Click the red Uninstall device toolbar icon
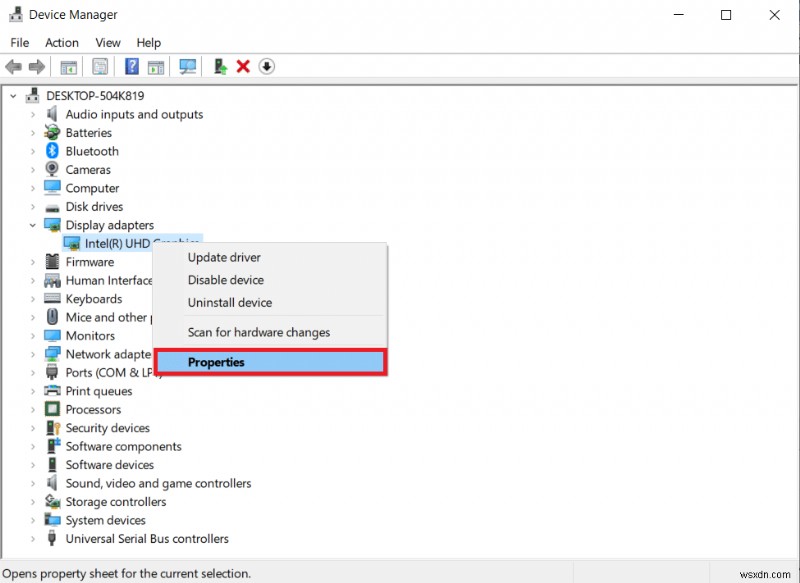The height and width of the screenshot is (583, 800). pos(243,66)
